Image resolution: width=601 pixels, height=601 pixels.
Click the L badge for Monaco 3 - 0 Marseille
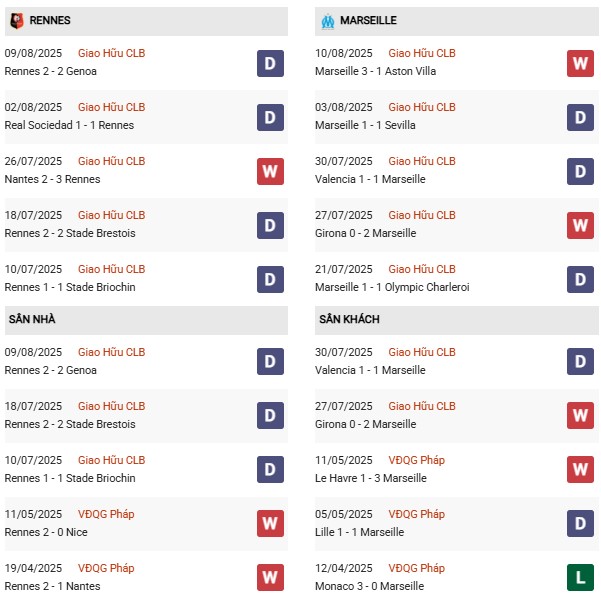pyautogui.click(x=581, y=578)
